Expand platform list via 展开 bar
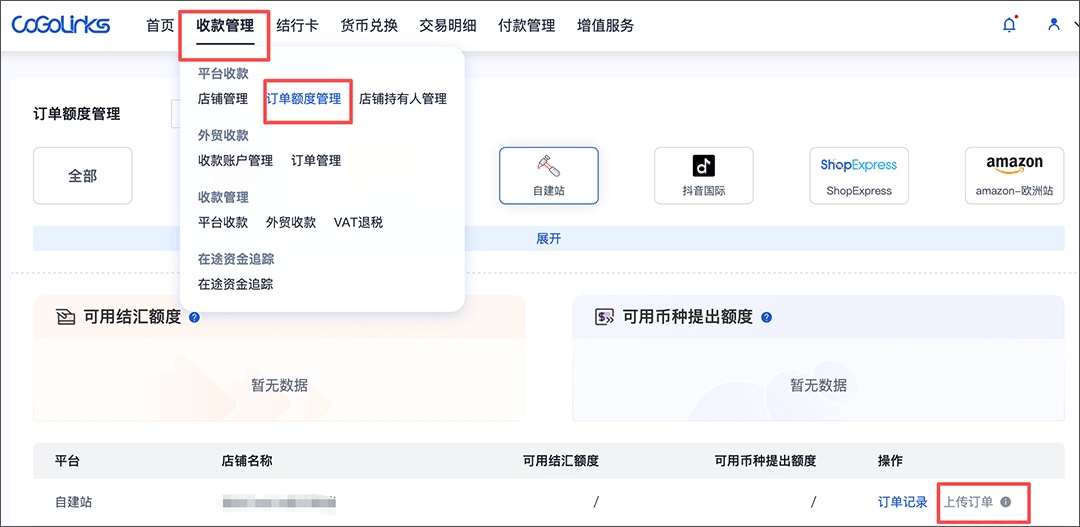 (x=548, y=239)
